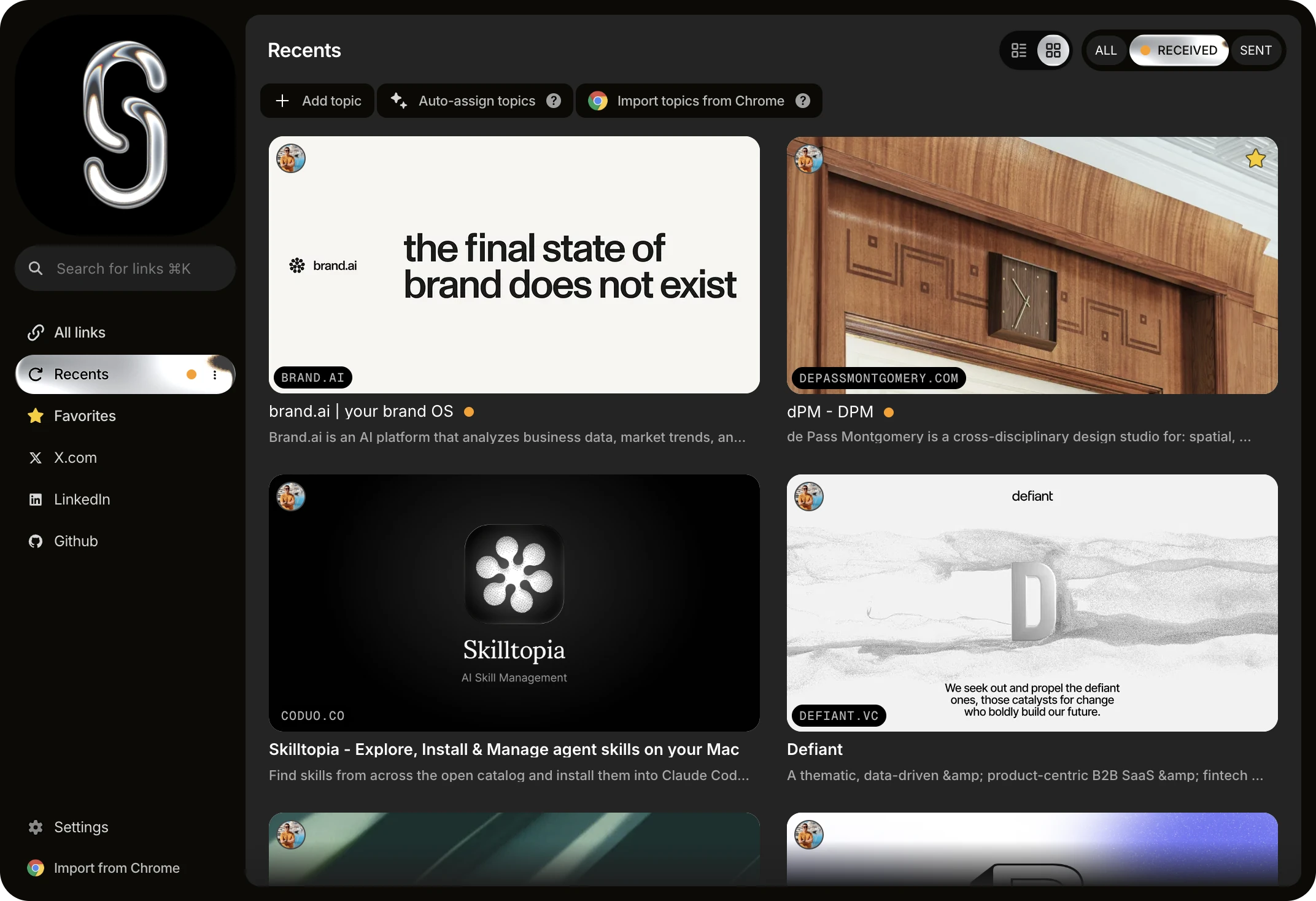Select the SENT filter
The image size is (1316, 901).
pyautogui.click(x=1255, y=50)
